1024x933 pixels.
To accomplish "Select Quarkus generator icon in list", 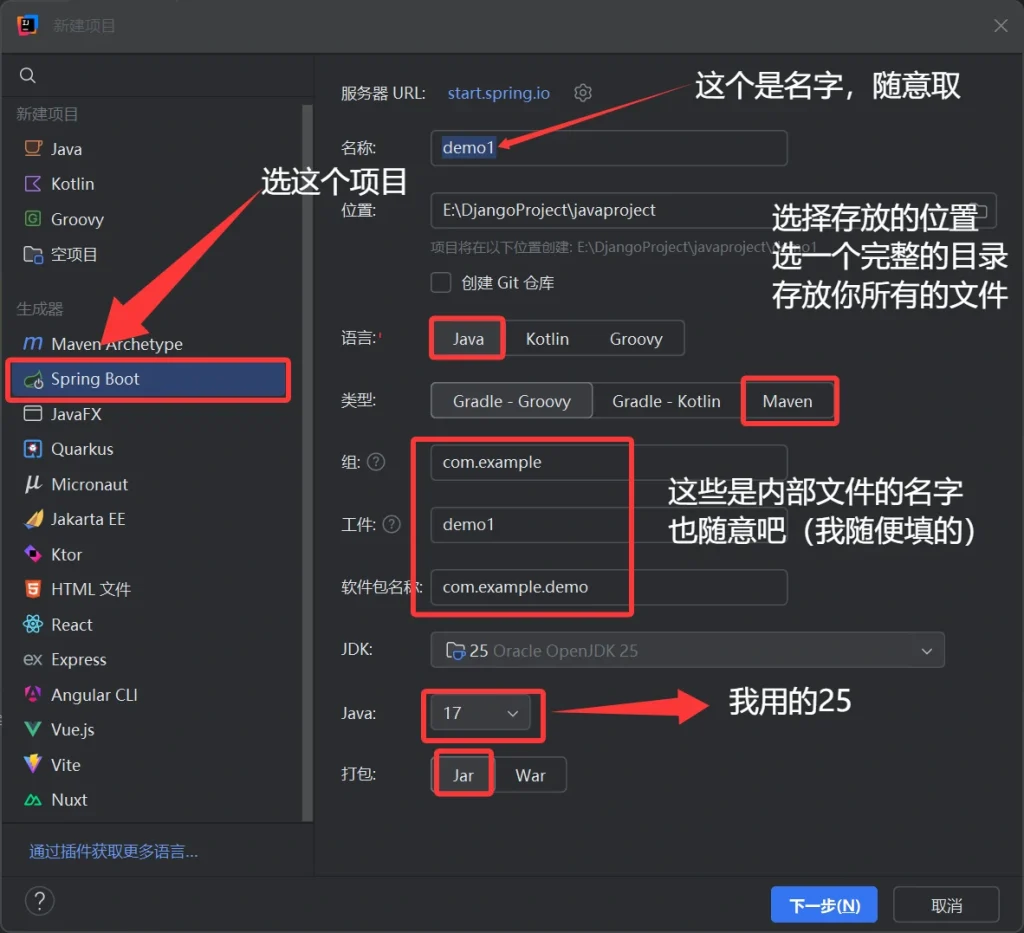I will coord(33,449).
